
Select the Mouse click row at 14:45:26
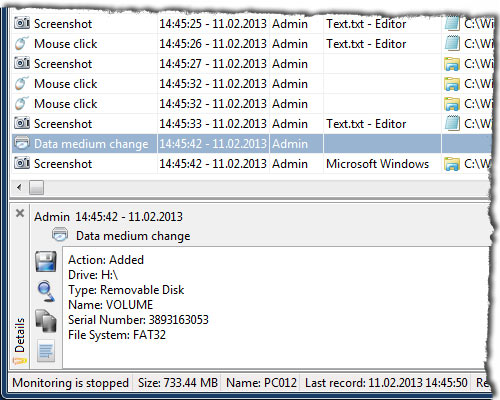252,44
